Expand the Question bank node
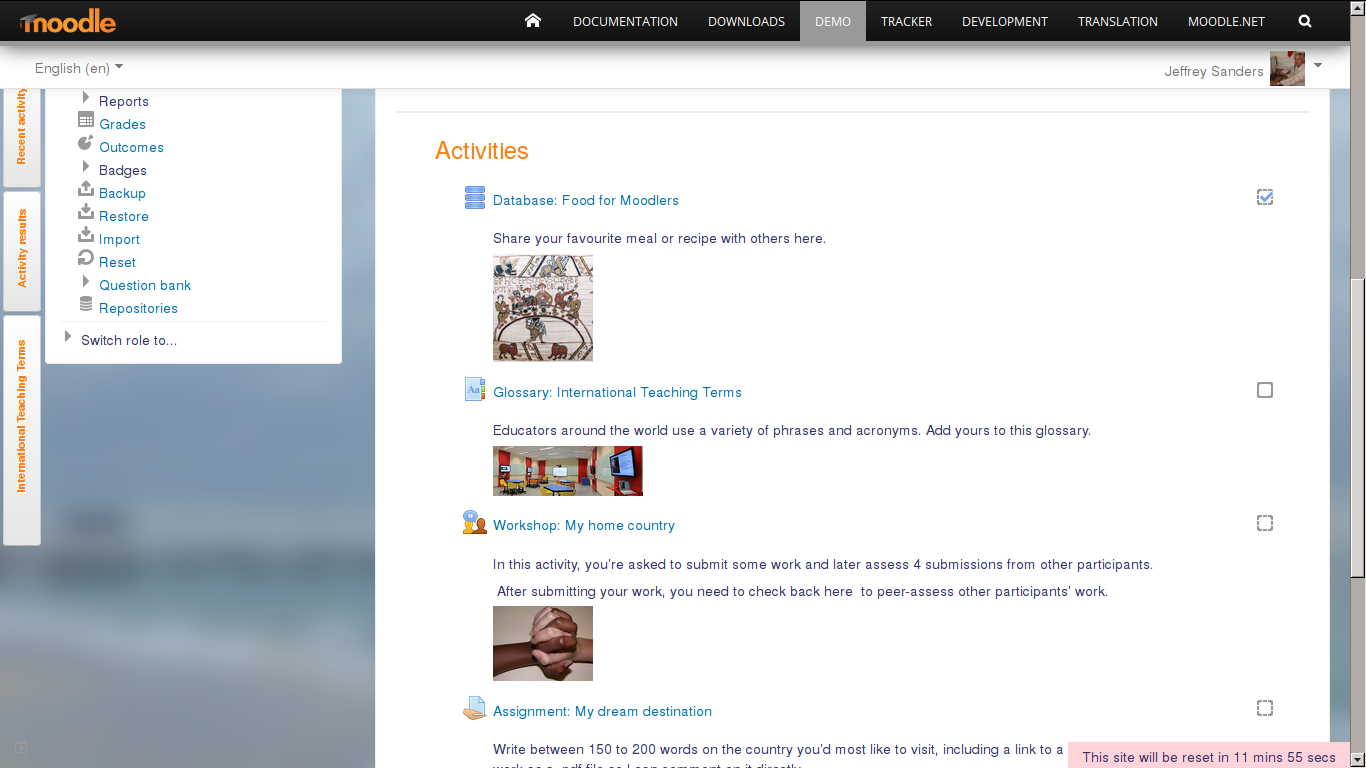The height and width of the screenshot is (768, 1366). pyautogui.click(x=86, y=282)
